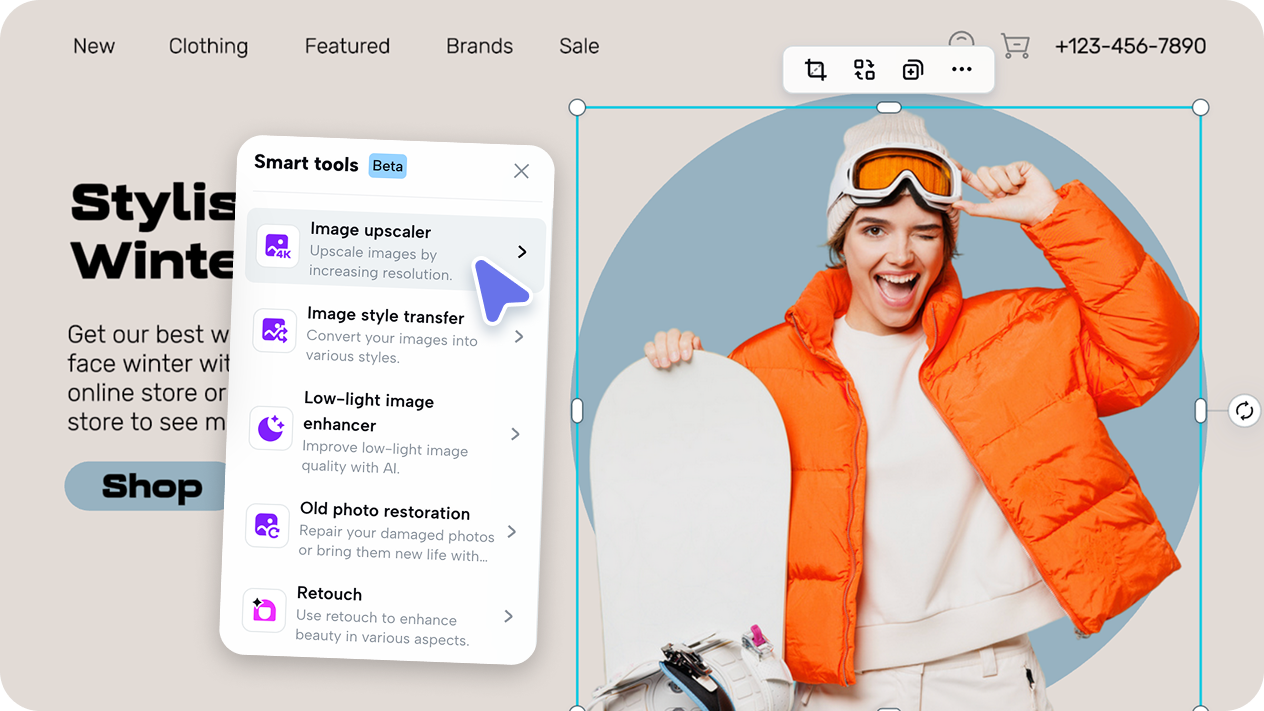Click the Retouch camera icon
This screenshot has width=1264, height=711.
pos(263,610)
